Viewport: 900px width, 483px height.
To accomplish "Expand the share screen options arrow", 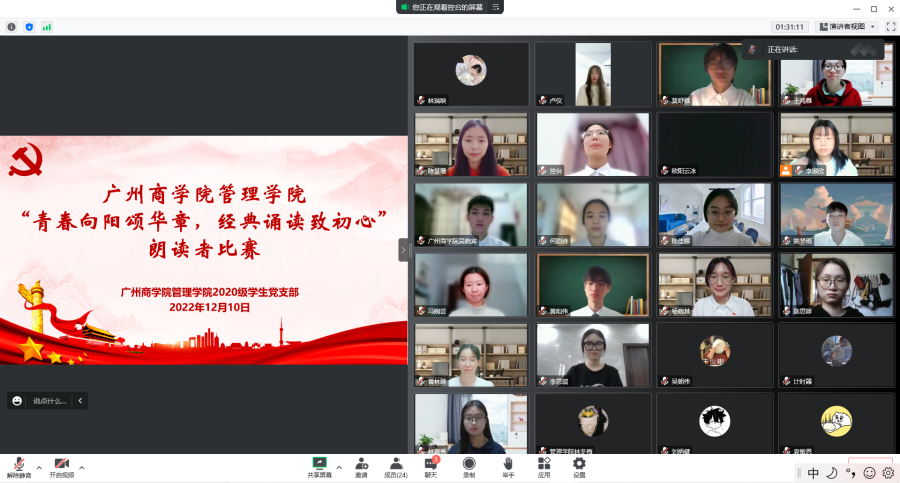I will tap(339, 467).
